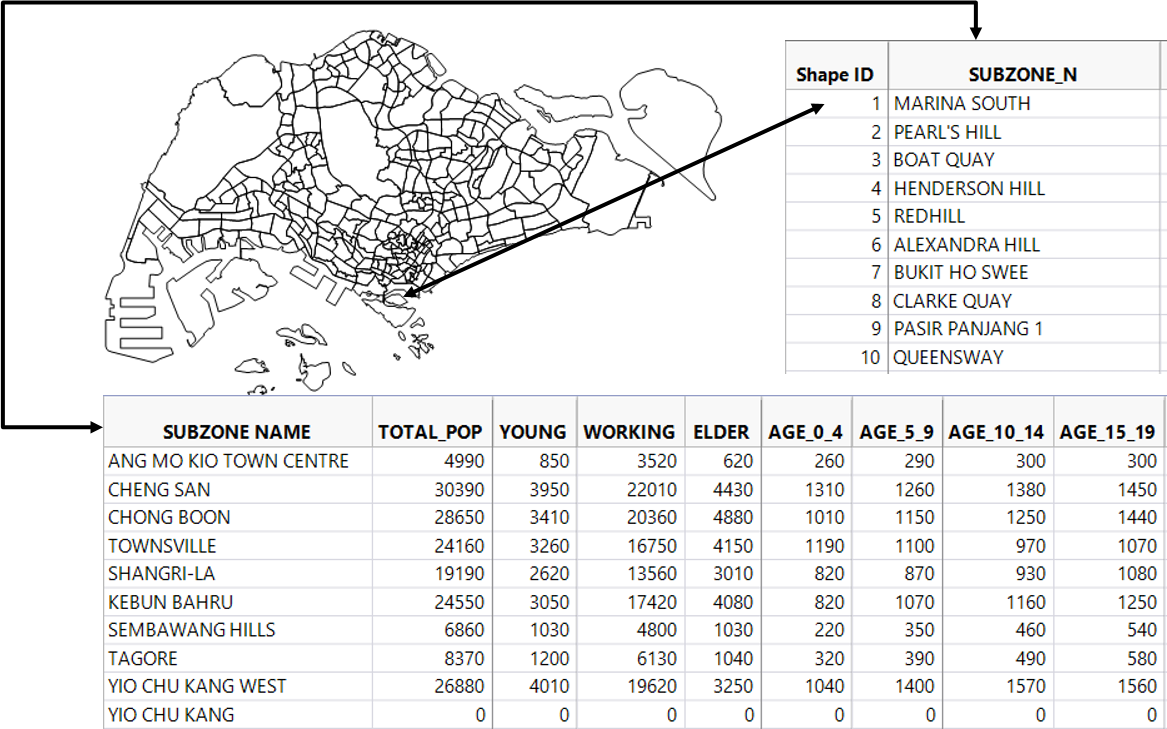1167x729 pixels.
Task: Select the TOWNSVILLE cell
Action: coord(237,546)
